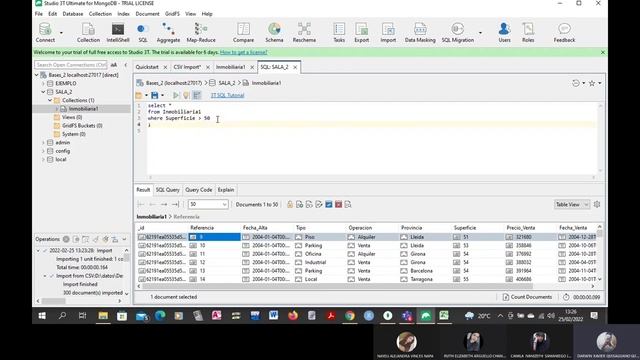
Task: Open the 3T SQL Tutorial link
Action: coord(227,96)
